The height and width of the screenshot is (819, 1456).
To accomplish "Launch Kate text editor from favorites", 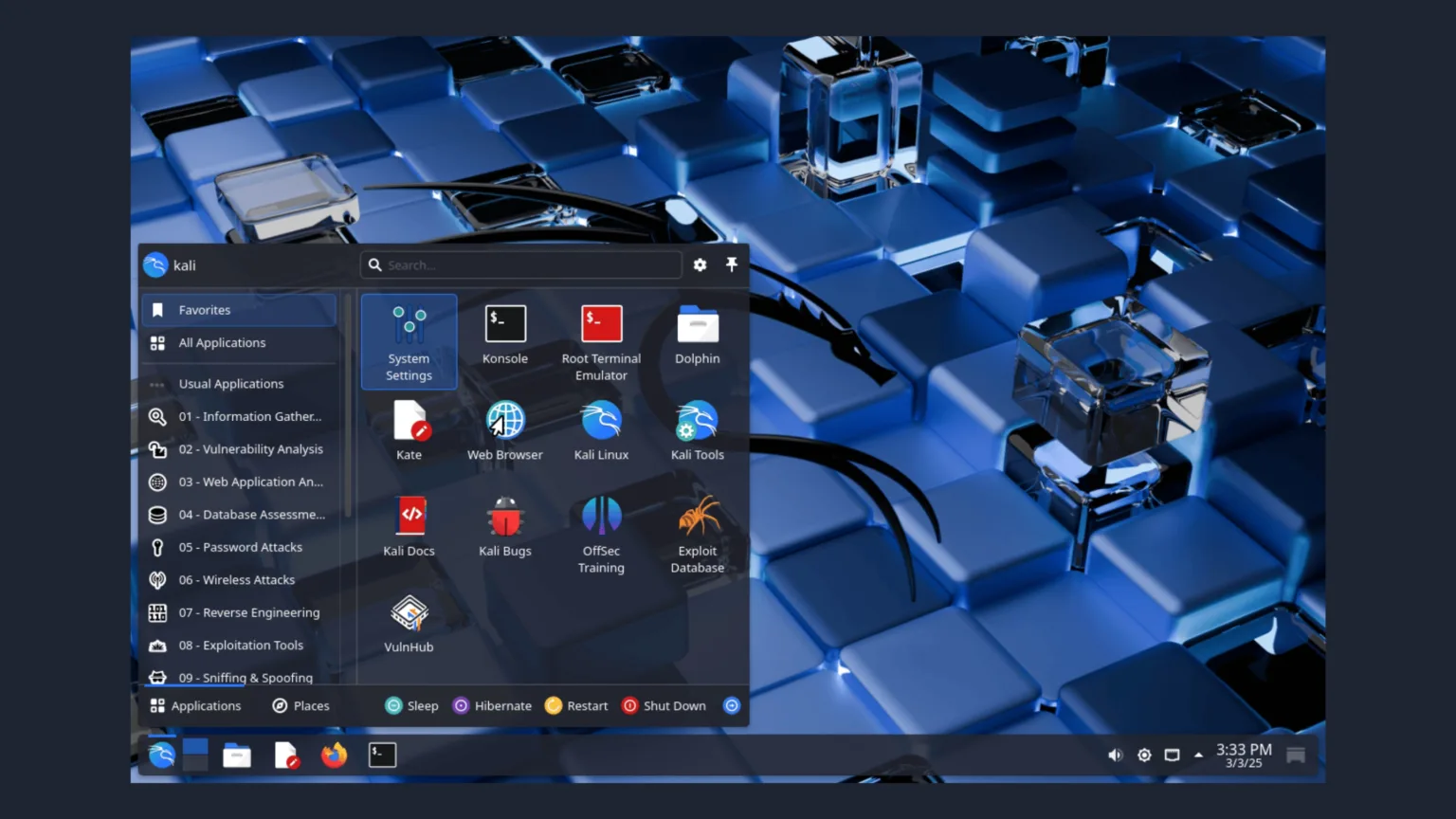I will click(409, 430).
